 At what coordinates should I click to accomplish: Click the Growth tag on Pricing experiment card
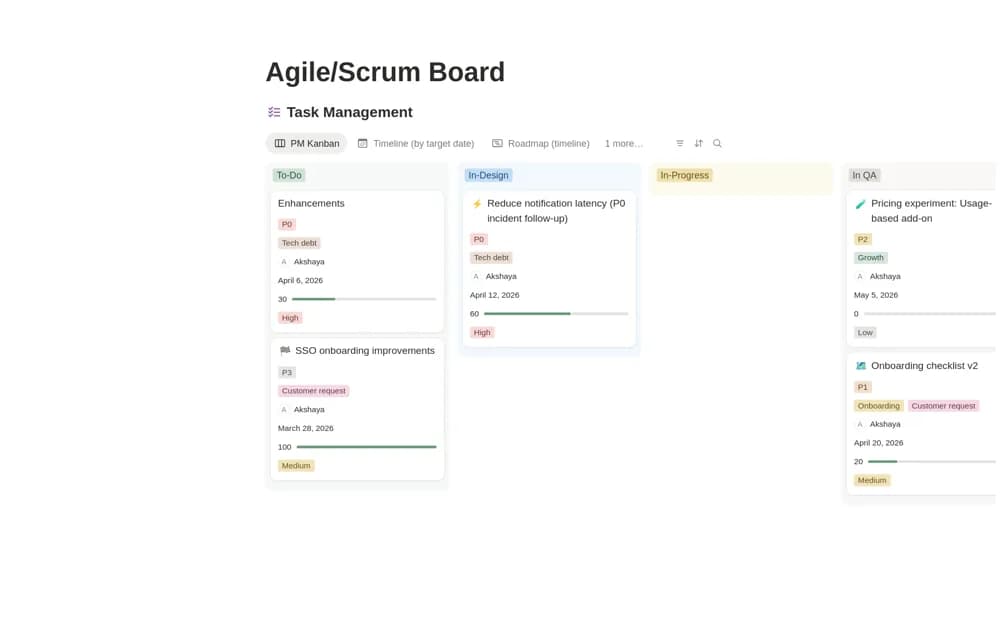tap(871, 258)
